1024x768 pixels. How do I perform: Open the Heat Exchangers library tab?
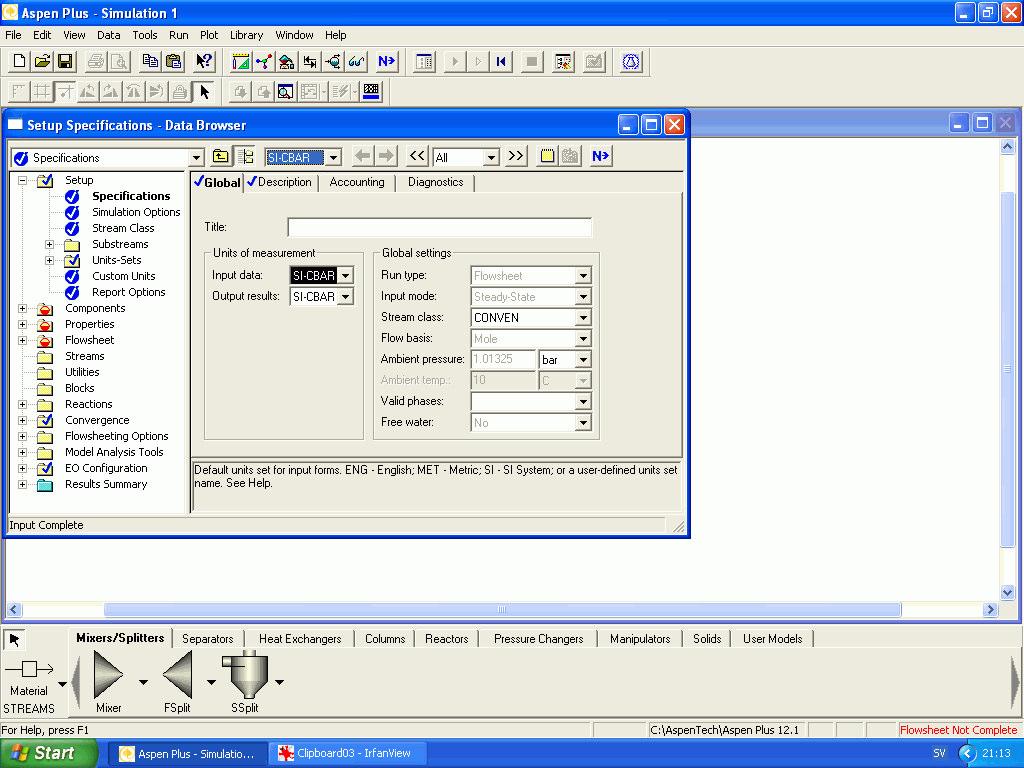click(300, 639)
